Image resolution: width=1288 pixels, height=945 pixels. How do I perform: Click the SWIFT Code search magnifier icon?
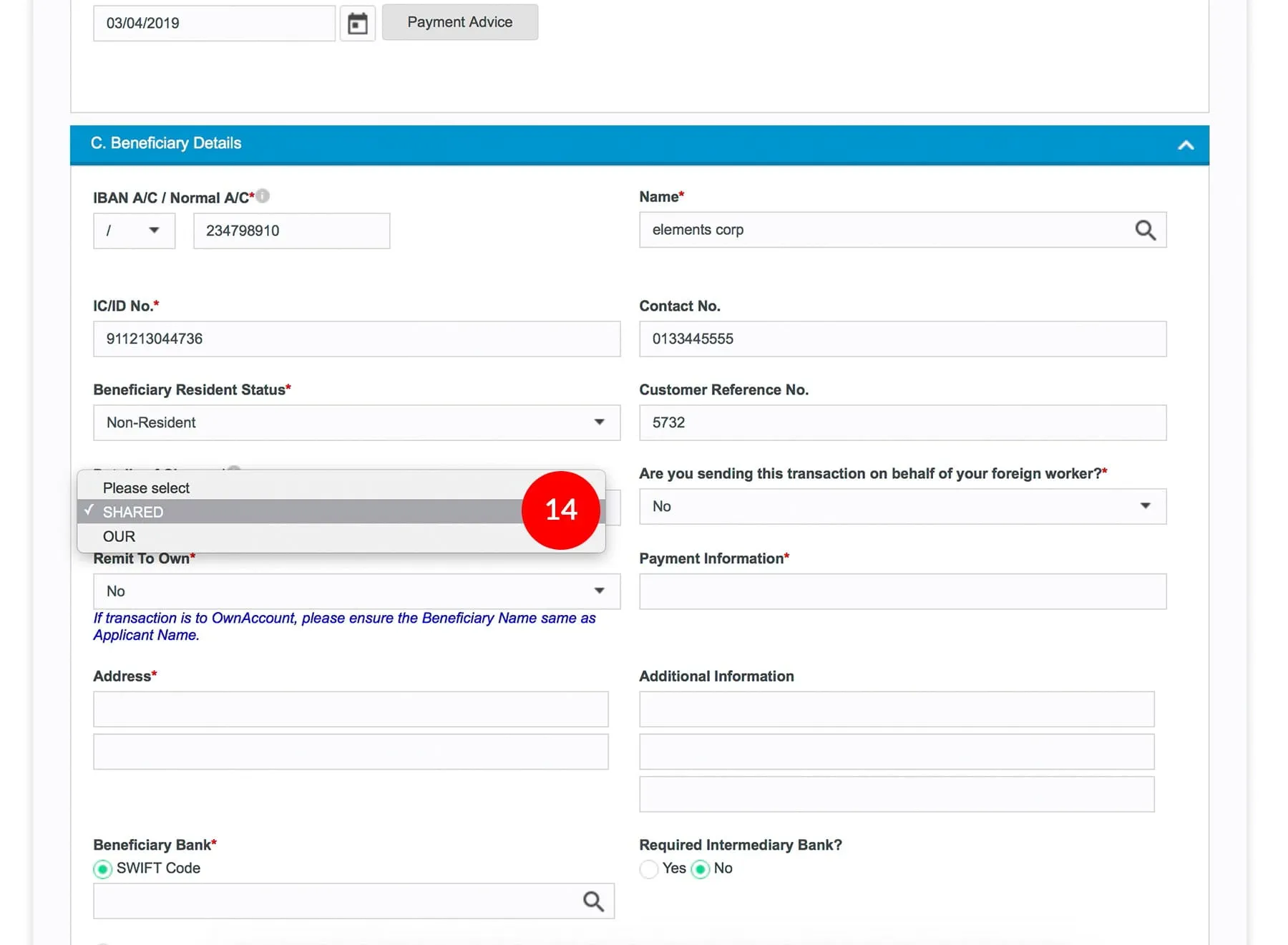click(593, 901)
